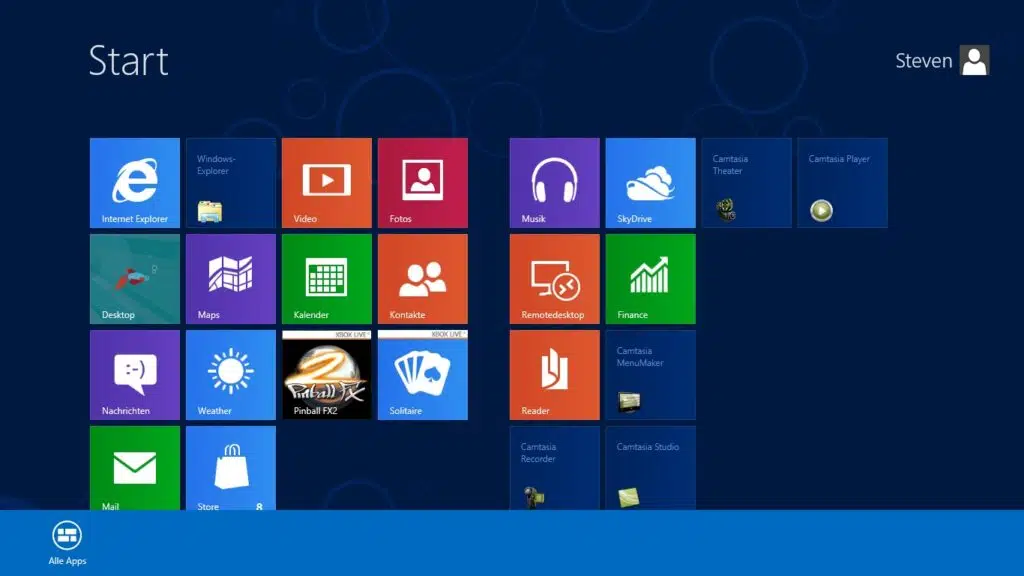Open the SkyDrive cloud tile
This screenshot has height=576, width=1024.
[651, 183]
